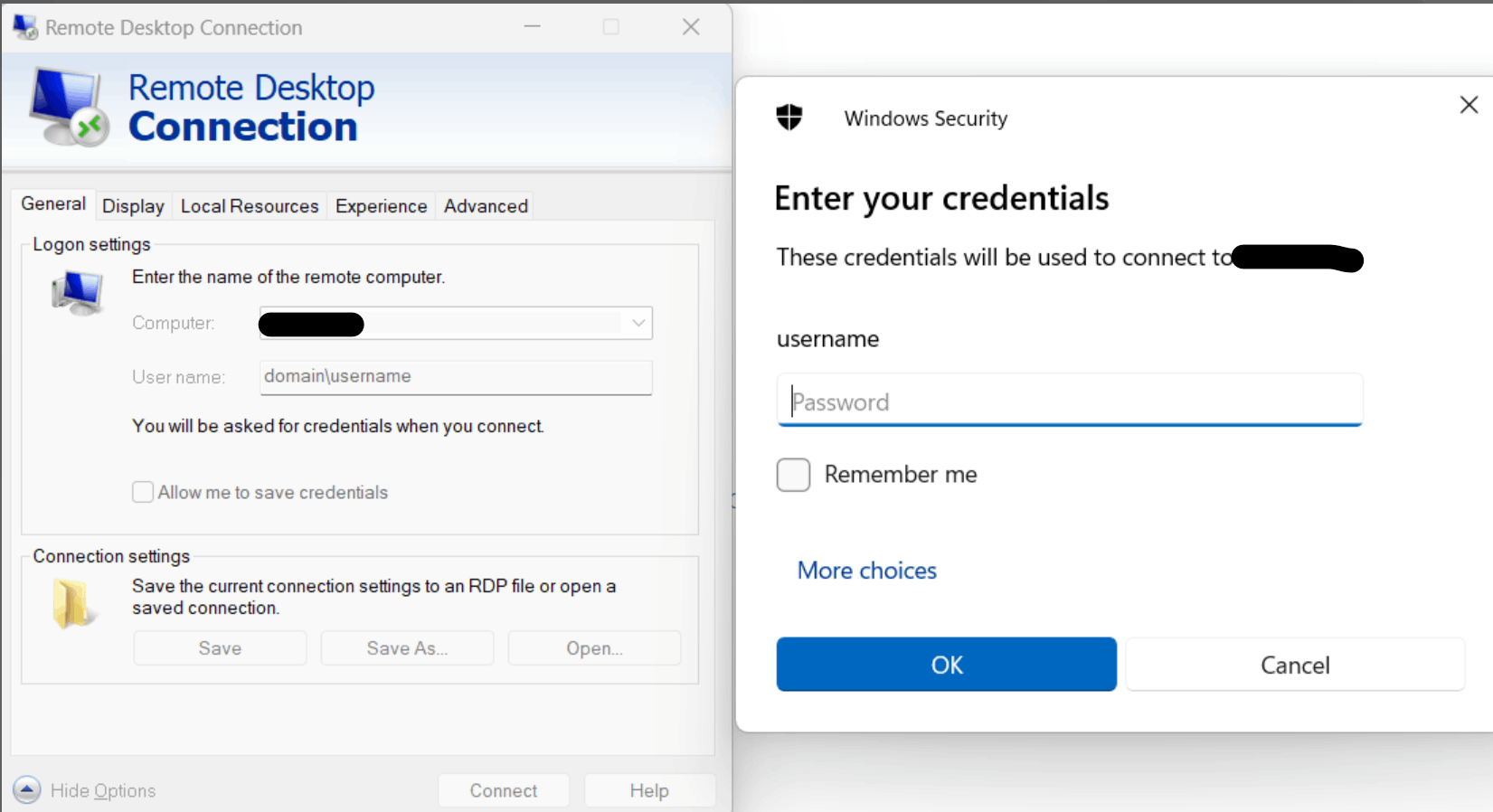This screenshot has height=812, width=1493.
Task: Click the Computer name combo box field
Action: pyautogui.click(x=456, y=323)
